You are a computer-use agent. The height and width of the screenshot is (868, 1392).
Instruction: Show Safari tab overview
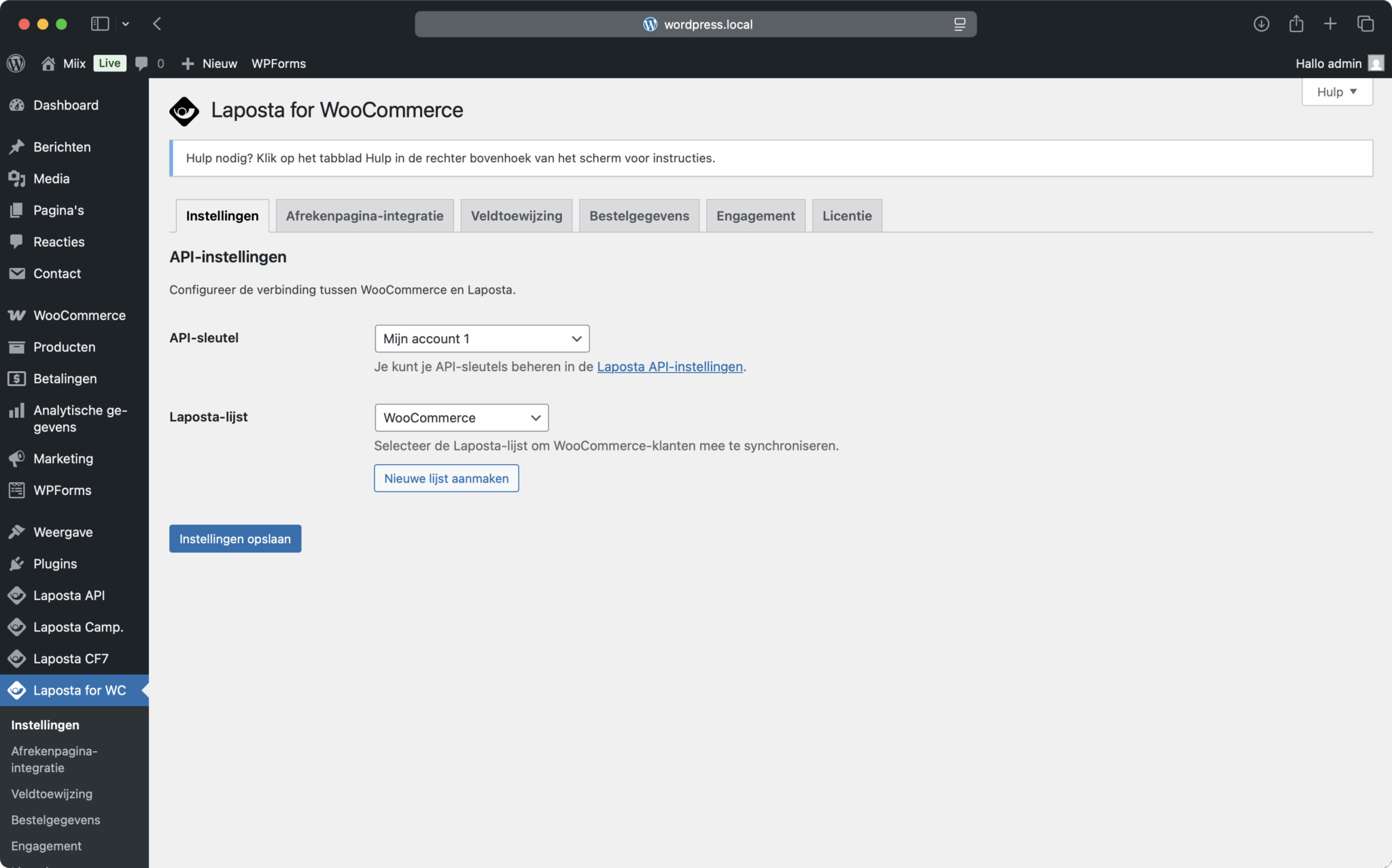1365,24
